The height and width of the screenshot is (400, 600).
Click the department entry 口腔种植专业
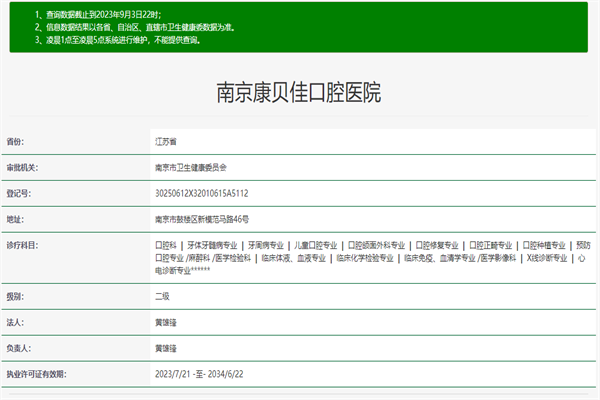[544, 245]
